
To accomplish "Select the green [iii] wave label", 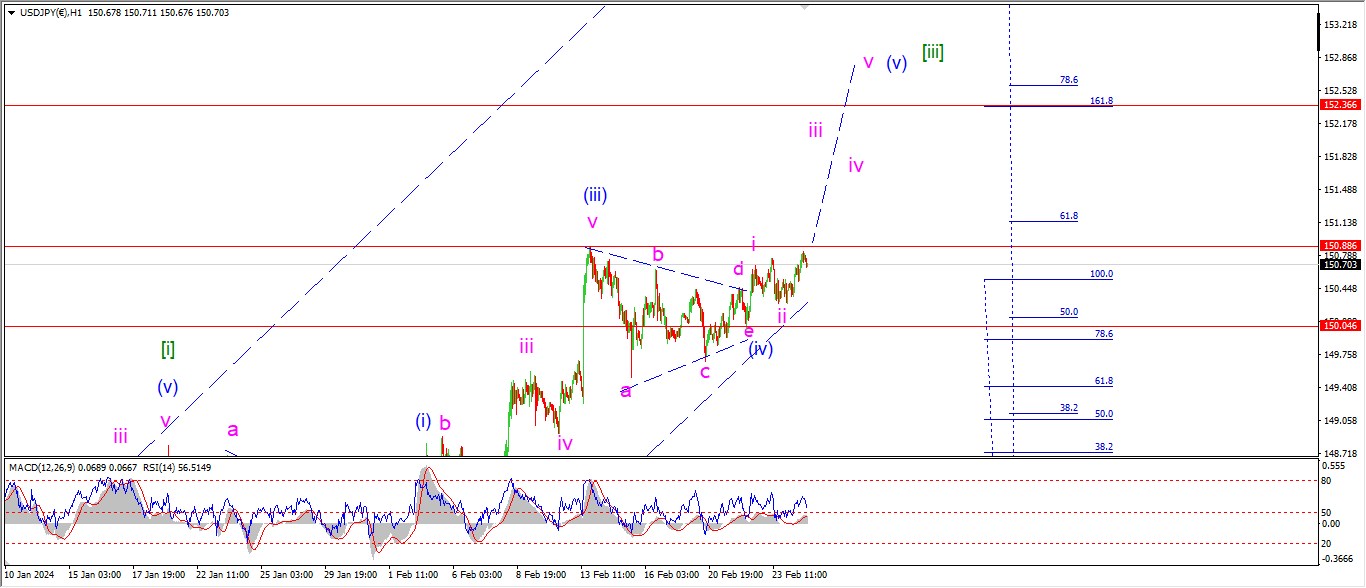I will (932, 53).
